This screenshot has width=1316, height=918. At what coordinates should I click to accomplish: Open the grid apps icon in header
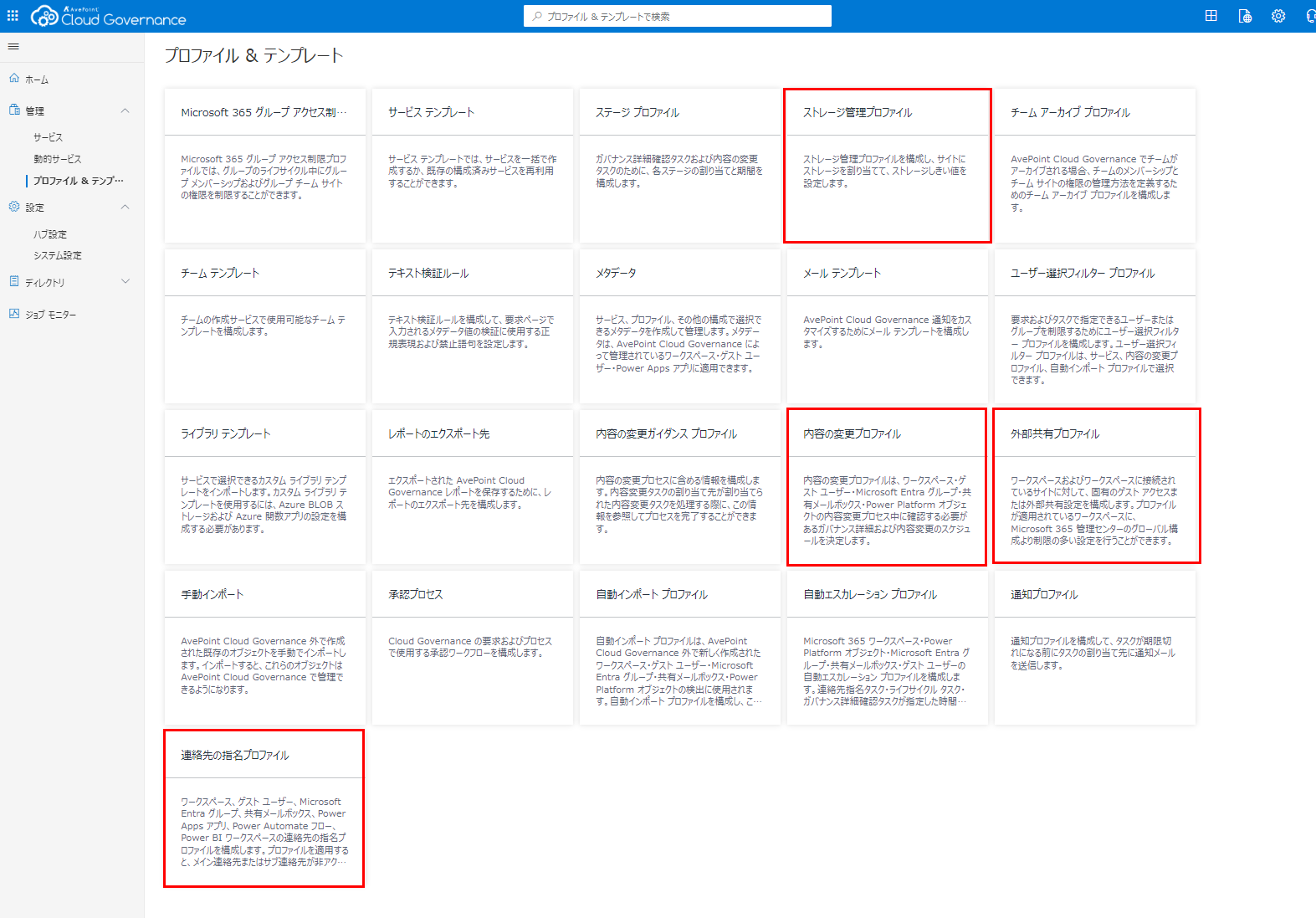point(1211,16)
